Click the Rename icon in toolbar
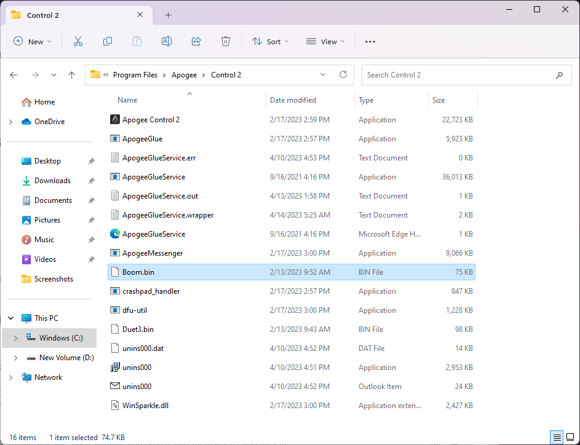Image resolution: width=580 pixels, height=445 pixels. [x=166, y=41]
